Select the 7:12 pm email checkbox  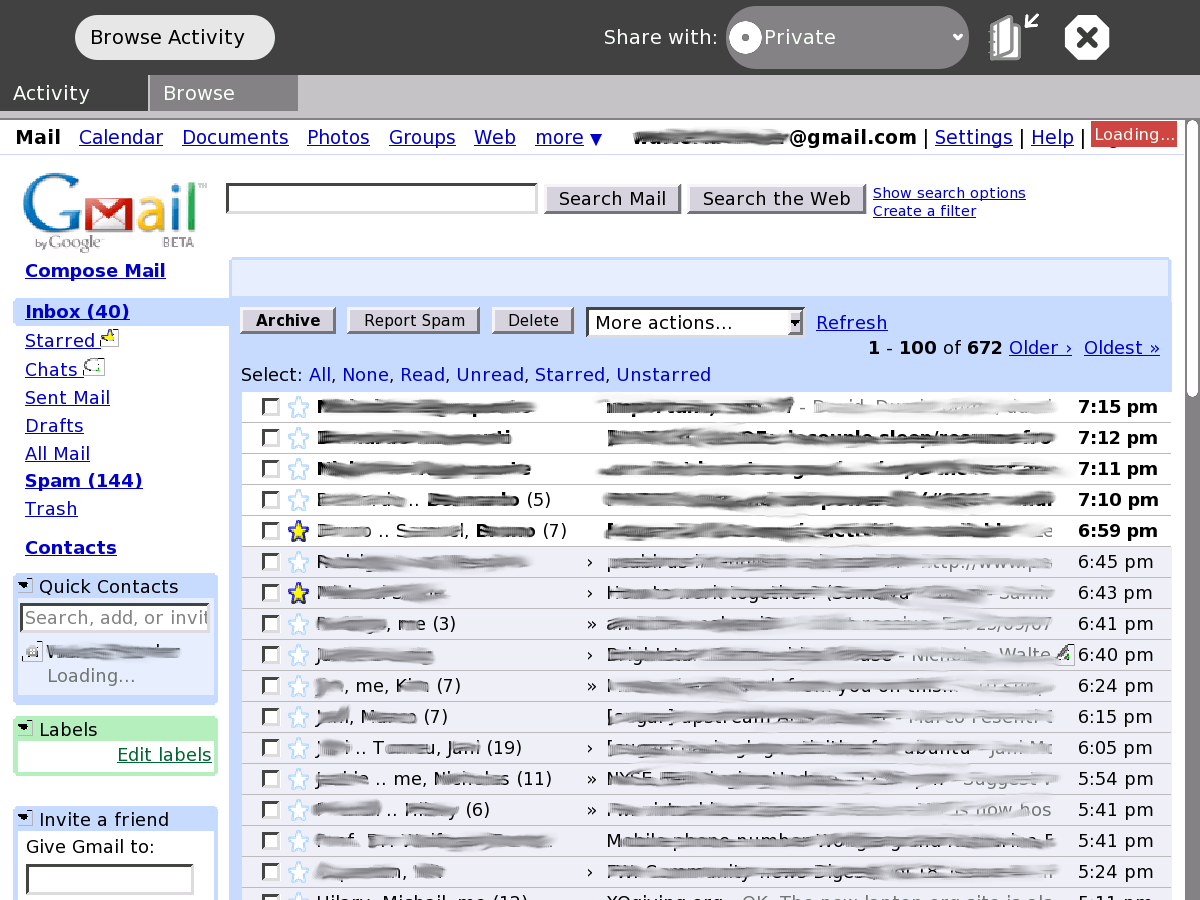271,438
